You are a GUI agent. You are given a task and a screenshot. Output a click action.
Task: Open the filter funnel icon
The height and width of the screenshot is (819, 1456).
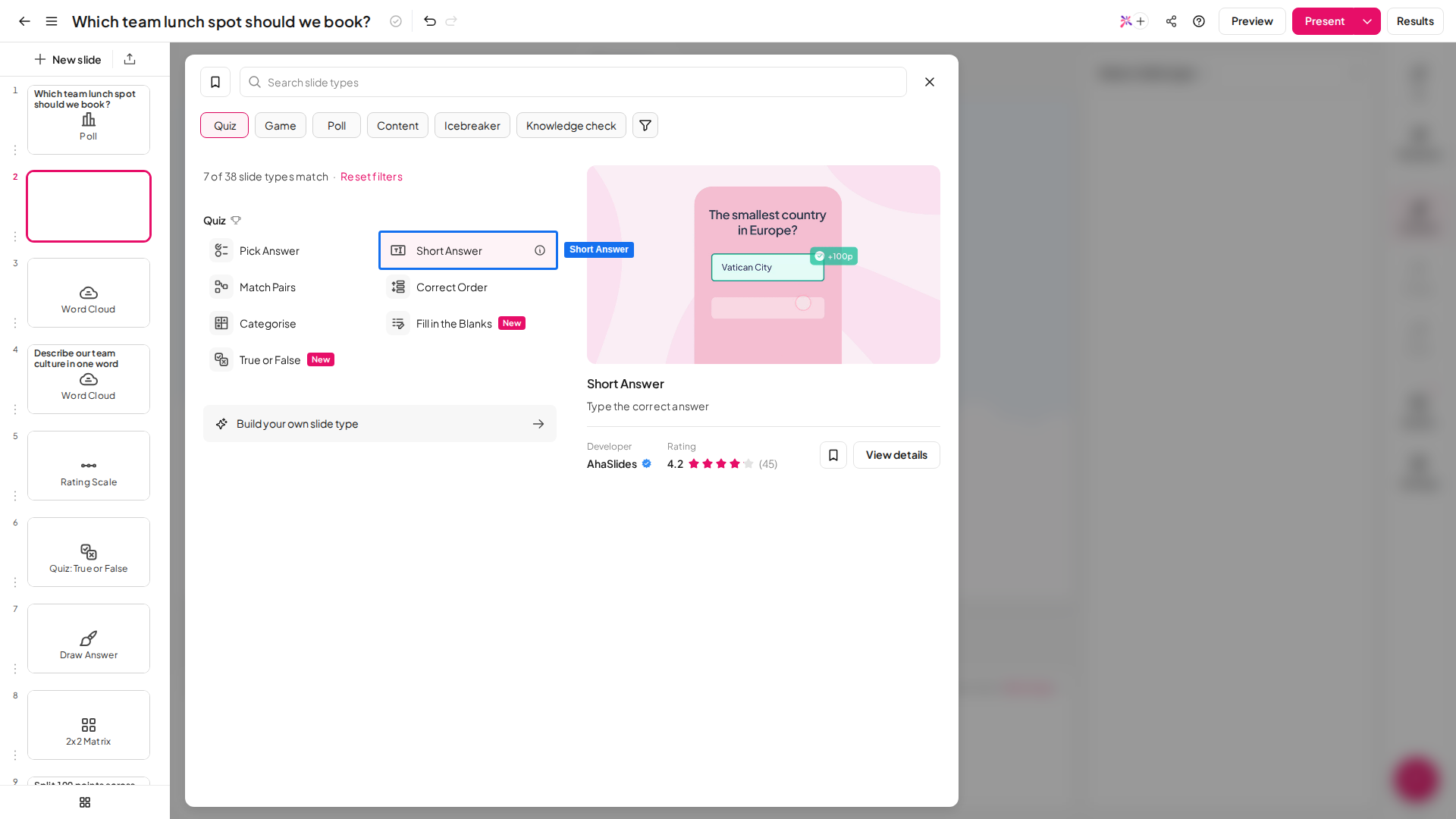coord(645,125)
